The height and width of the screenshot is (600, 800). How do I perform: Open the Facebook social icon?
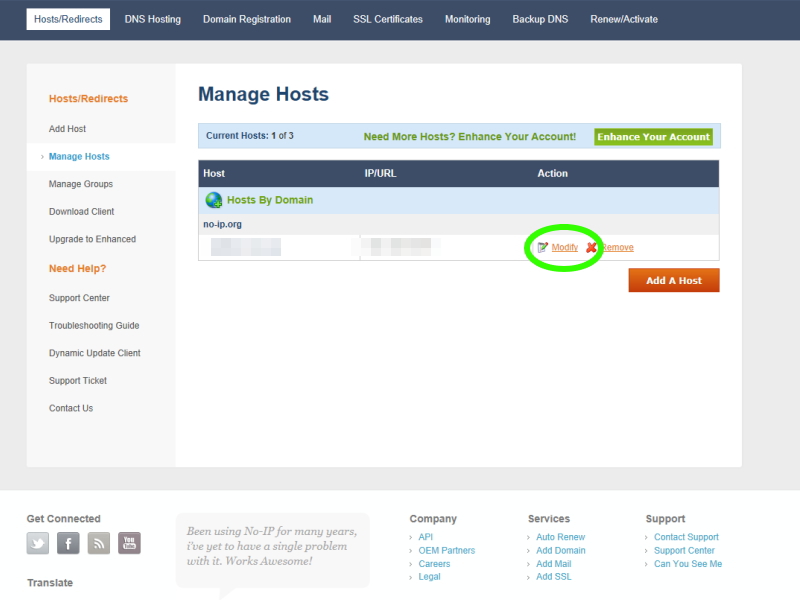[68, 543]
